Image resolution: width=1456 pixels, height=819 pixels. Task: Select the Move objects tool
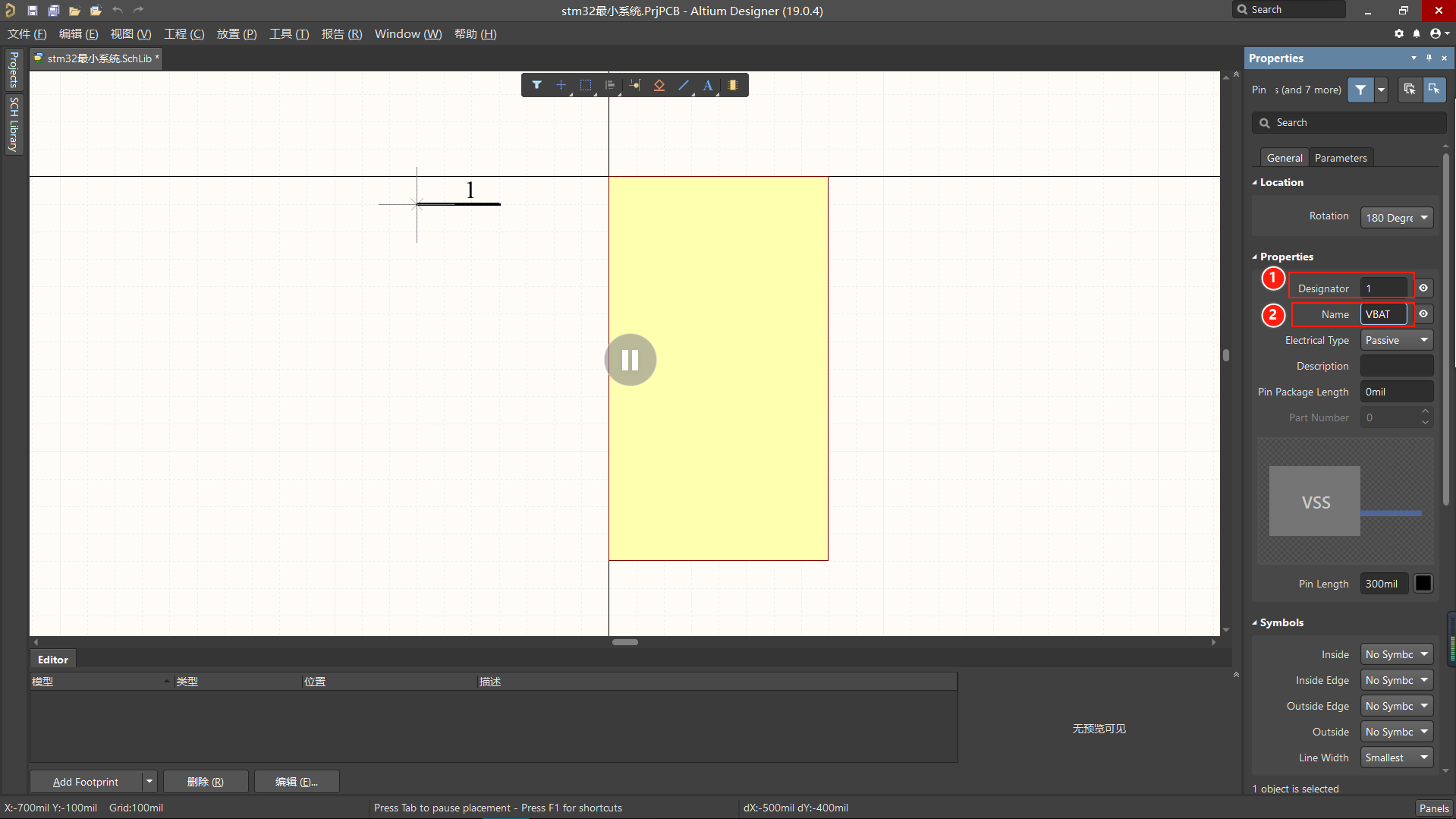point(561,85)
